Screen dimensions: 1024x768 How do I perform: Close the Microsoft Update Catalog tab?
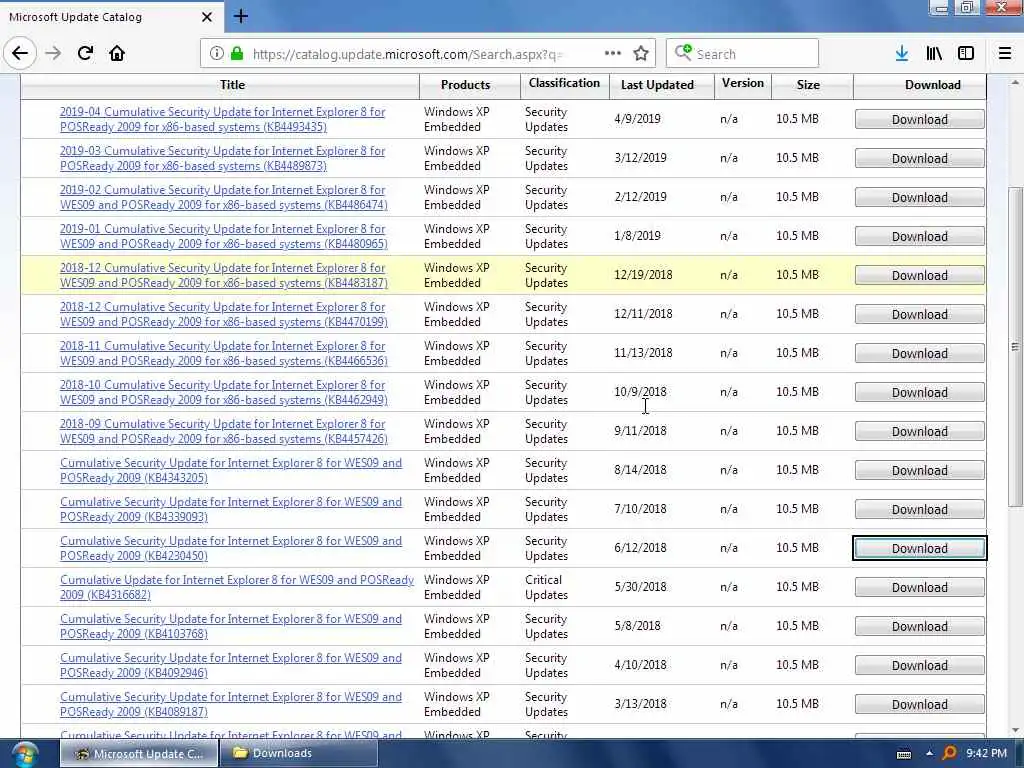[207, 17]
